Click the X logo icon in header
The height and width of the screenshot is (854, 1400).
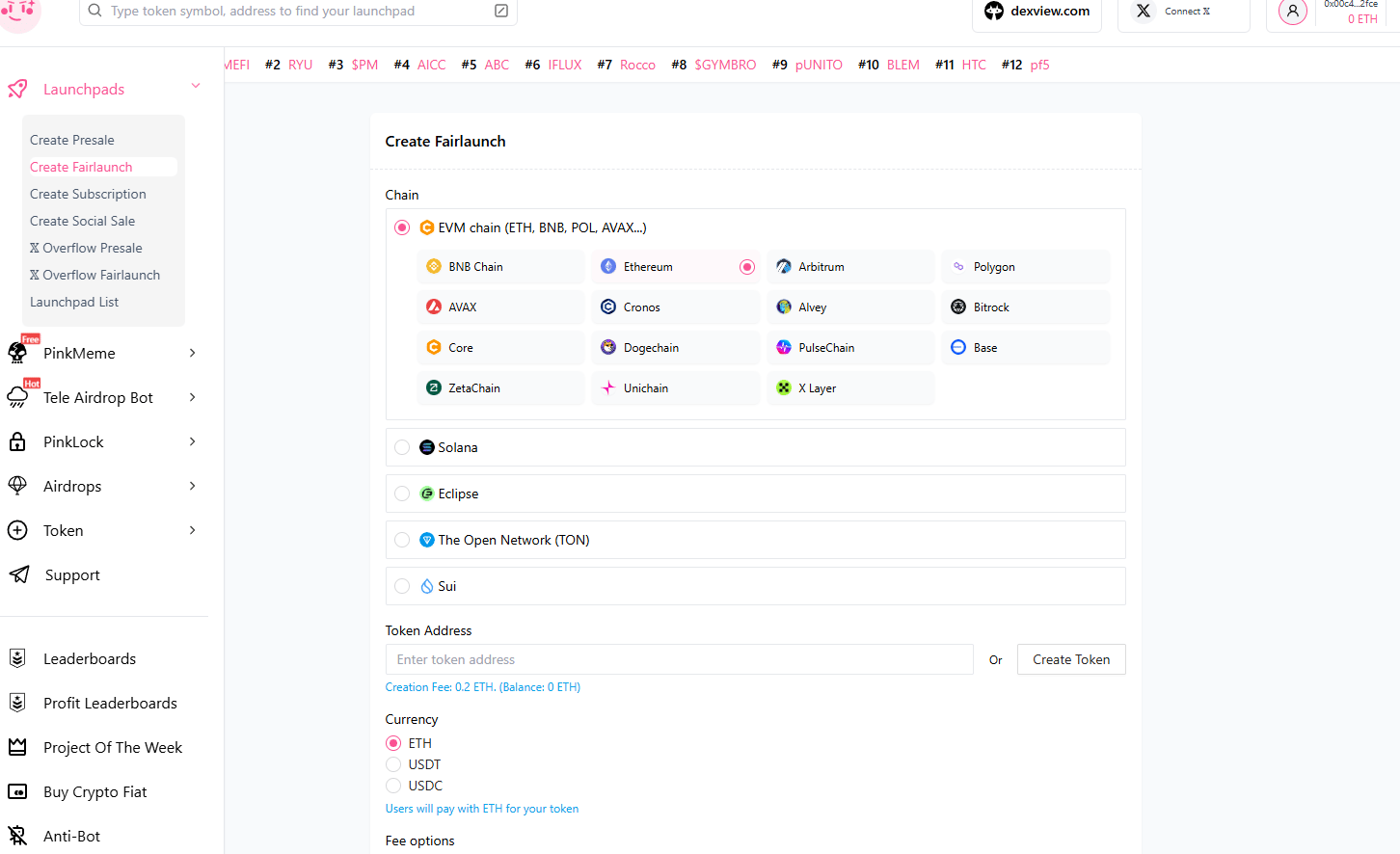click(x=1144, y=11)
